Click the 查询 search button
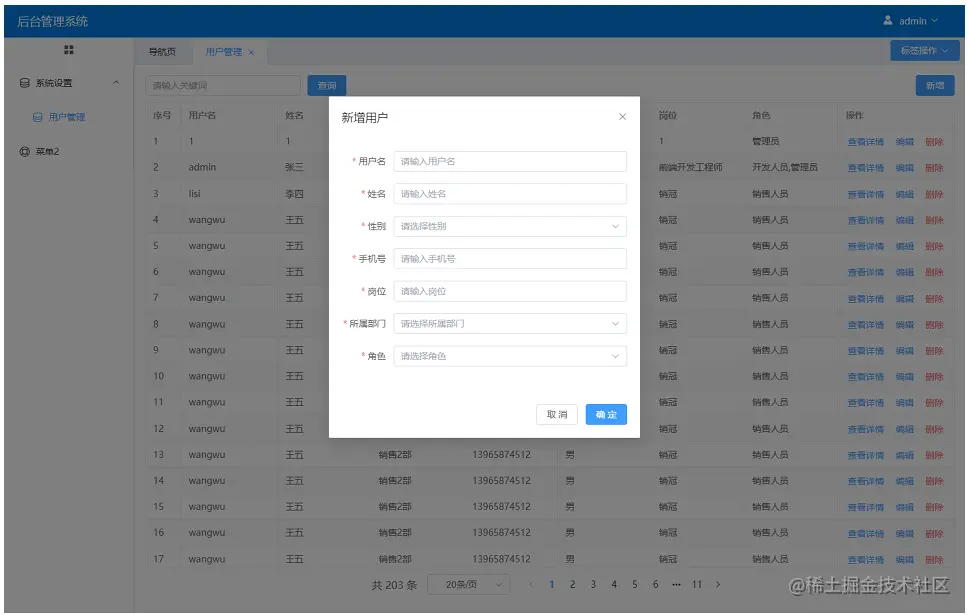The height and width of the screenshot is (615, 969). [x=327, y=85]
